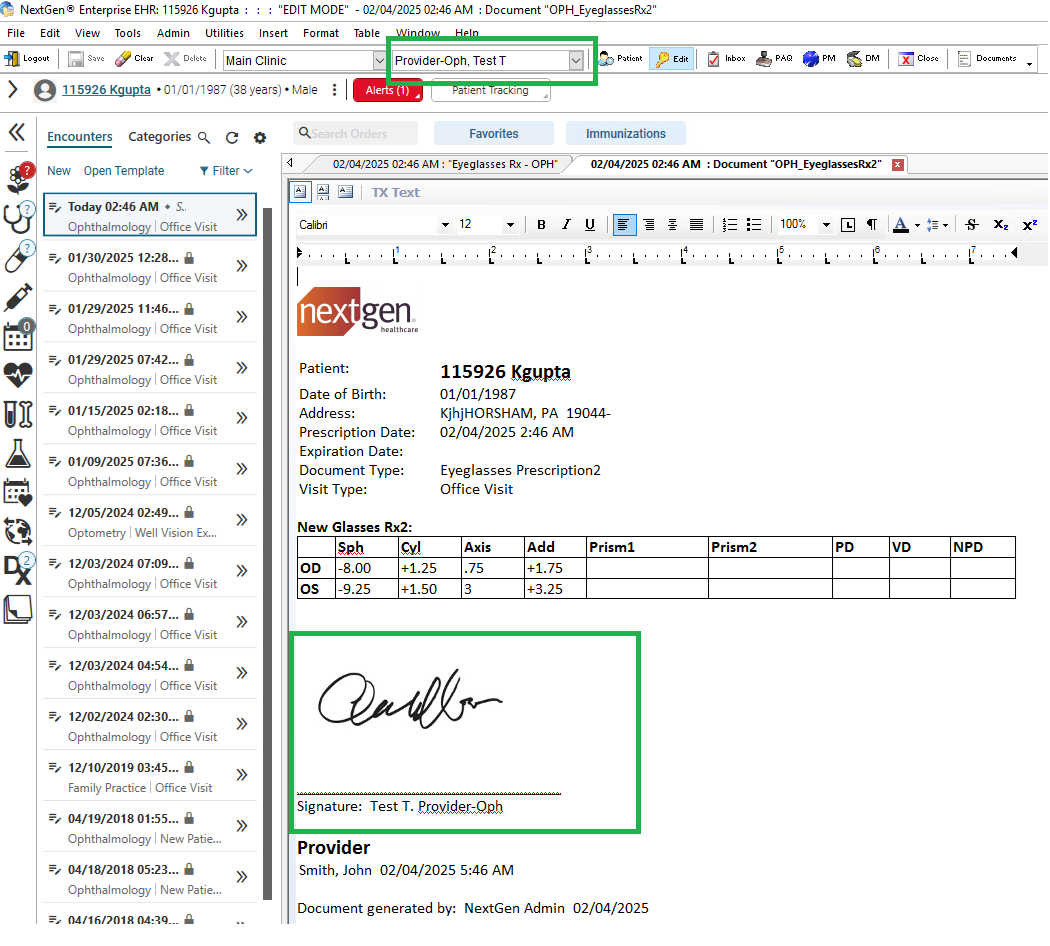The height and width of the screenshot is (946, 1050).
Task: Toggle subscript formatting
Action: [x=1000, y=225]
